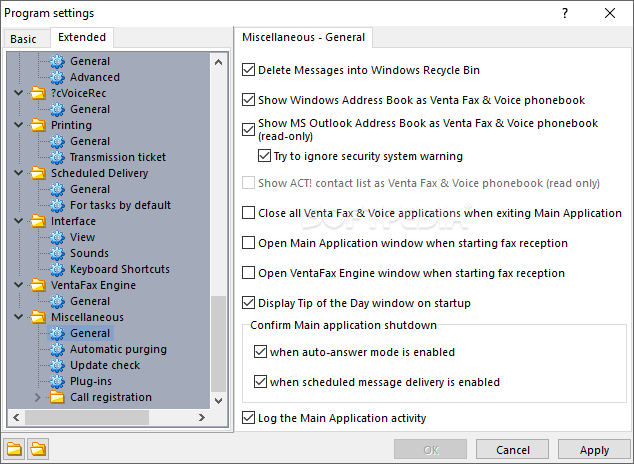
Task: Click the Interface folder icon
Action: click(38, 221)
